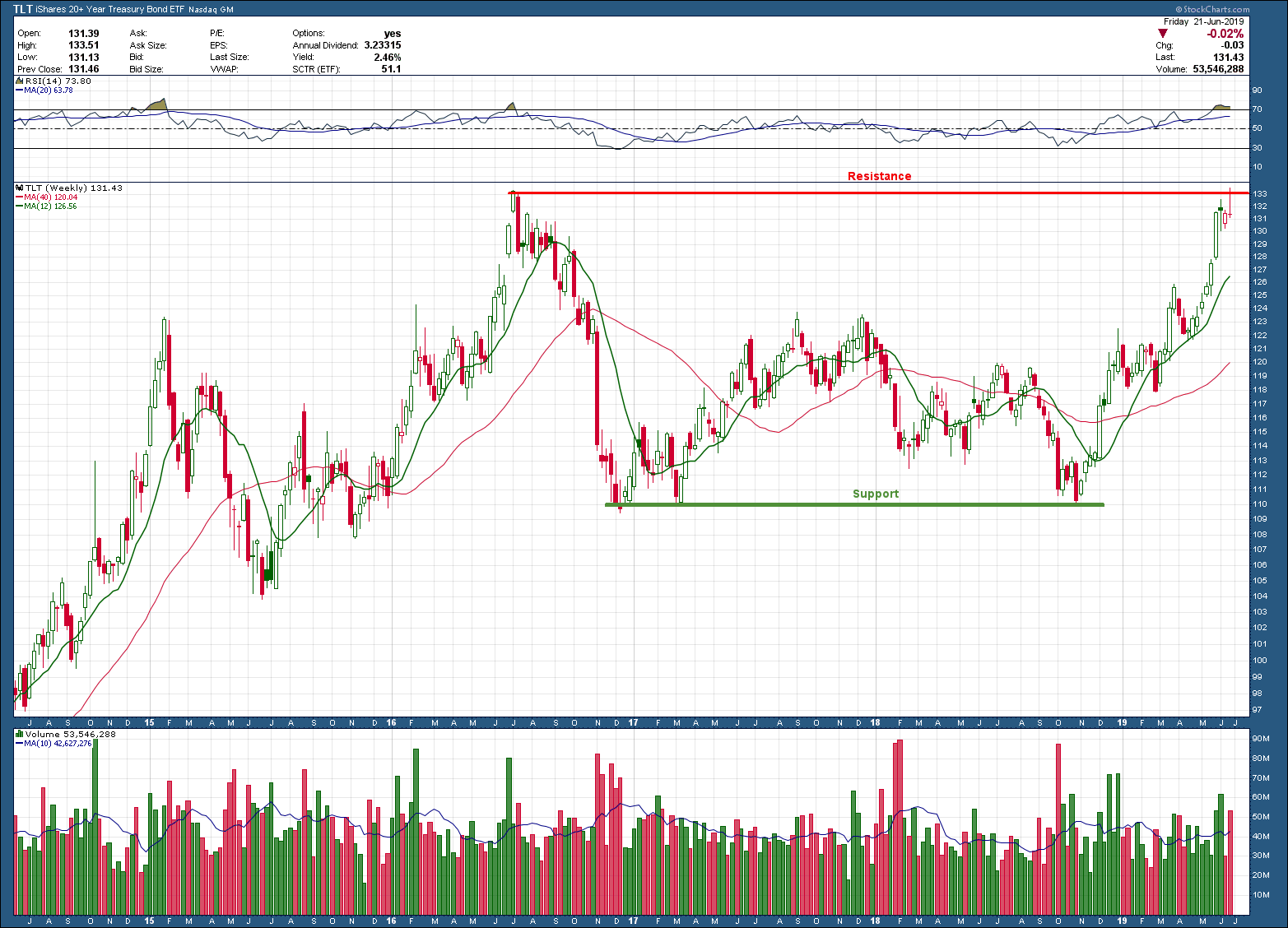Click the green Support annotation label

tap(876, 494)
